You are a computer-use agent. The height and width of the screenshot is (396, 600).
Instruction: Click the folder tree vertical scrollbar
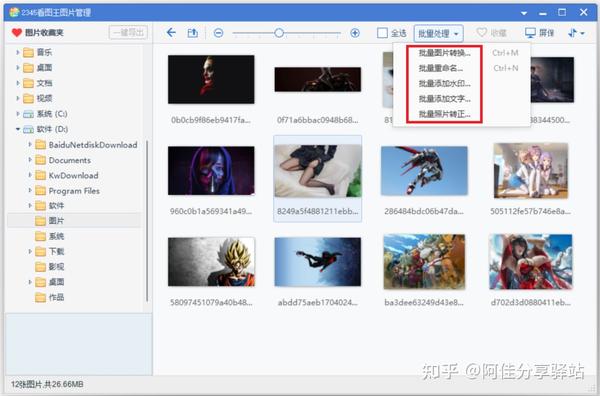coord(147,221)
